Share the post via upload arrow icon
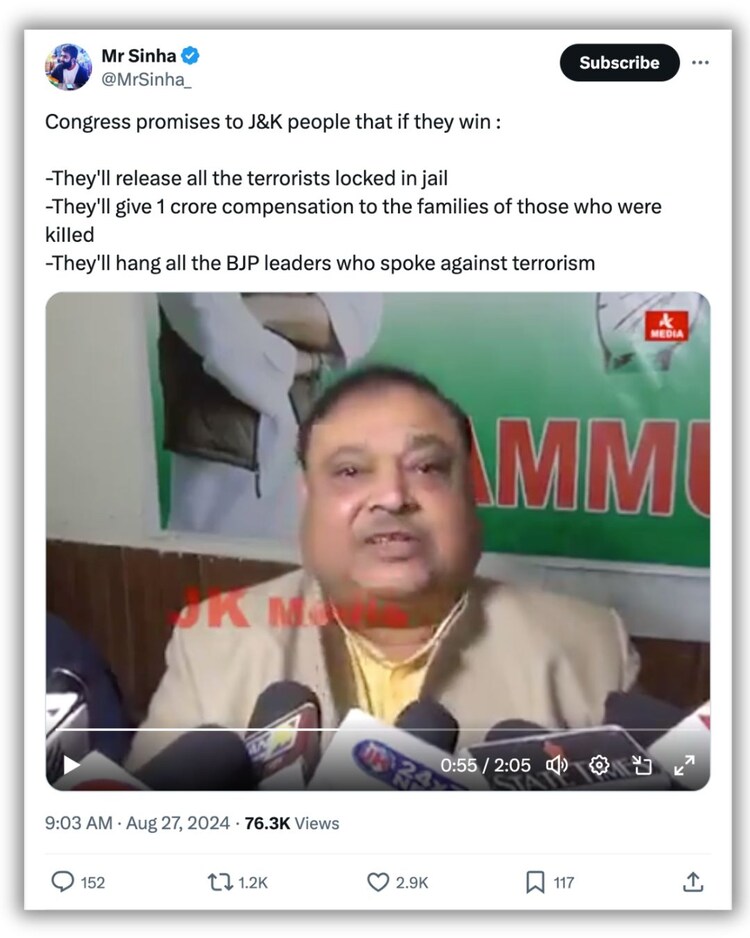750x938 pixels. pyautogui.click(x=693, y=881)
